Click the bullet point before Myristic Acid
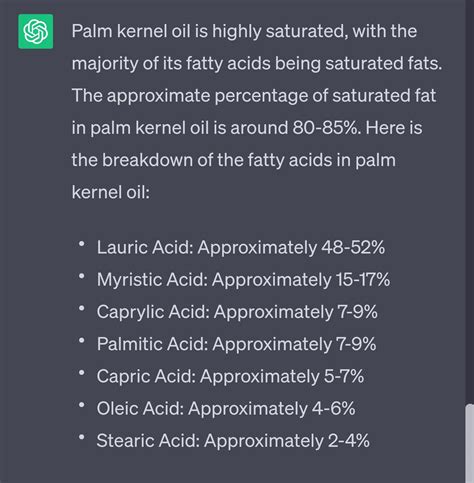 pyautogui.click(x=81, y=276)
